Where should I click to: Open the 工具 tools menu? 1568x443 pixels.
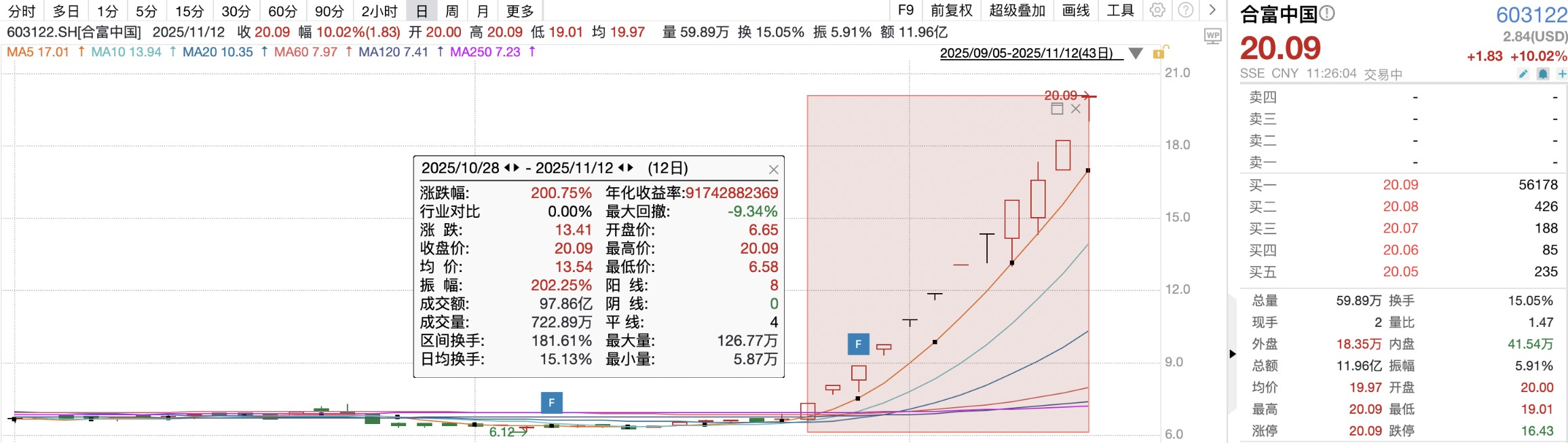click(x=1121, y=10)
